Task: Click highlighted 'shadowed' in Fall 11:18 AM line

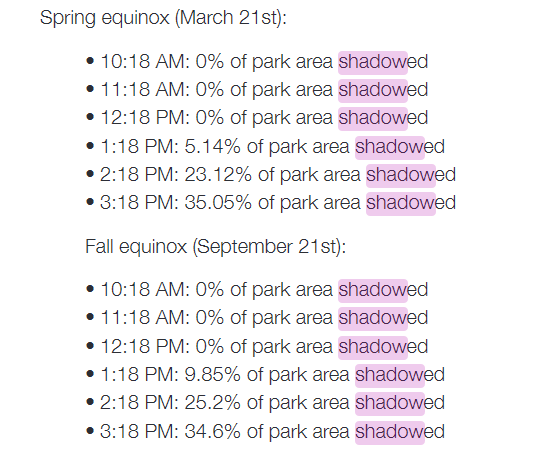Action: tap(383, 319)
